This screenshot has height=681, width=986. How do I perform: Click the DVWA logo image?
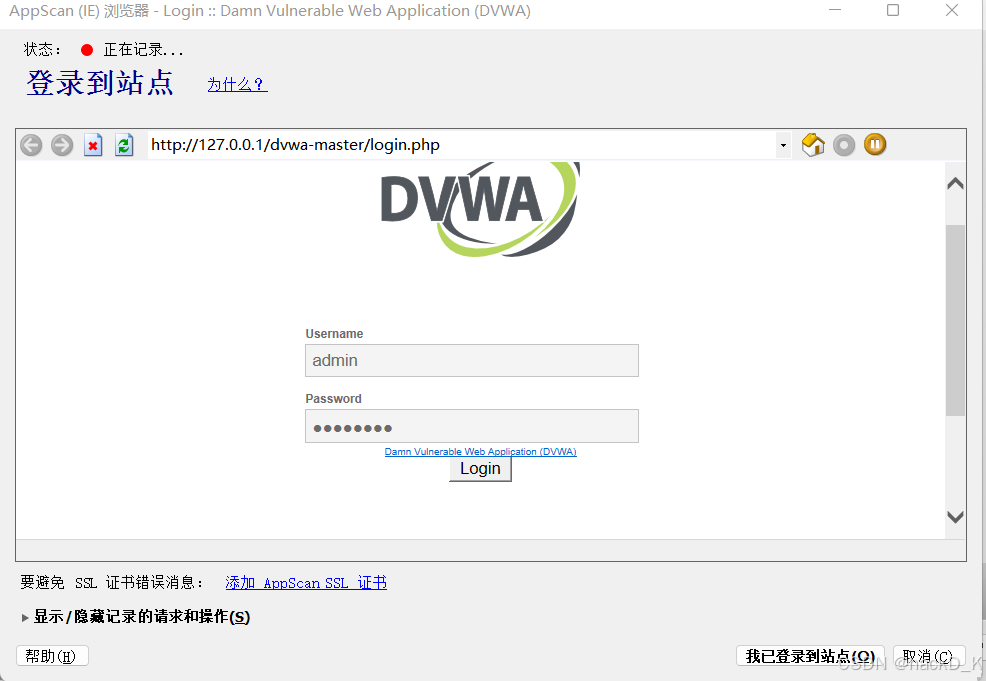click(480, 209)
